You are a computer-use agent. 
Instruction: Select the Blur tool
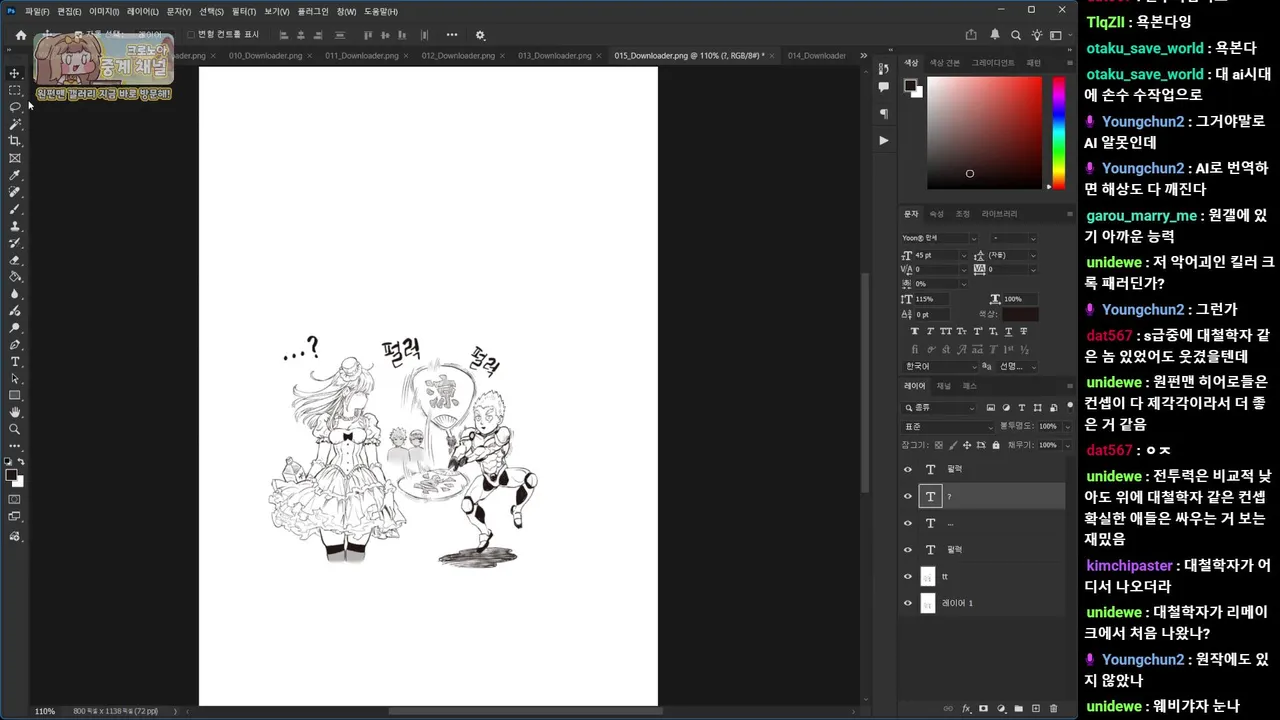pos(14,294)
